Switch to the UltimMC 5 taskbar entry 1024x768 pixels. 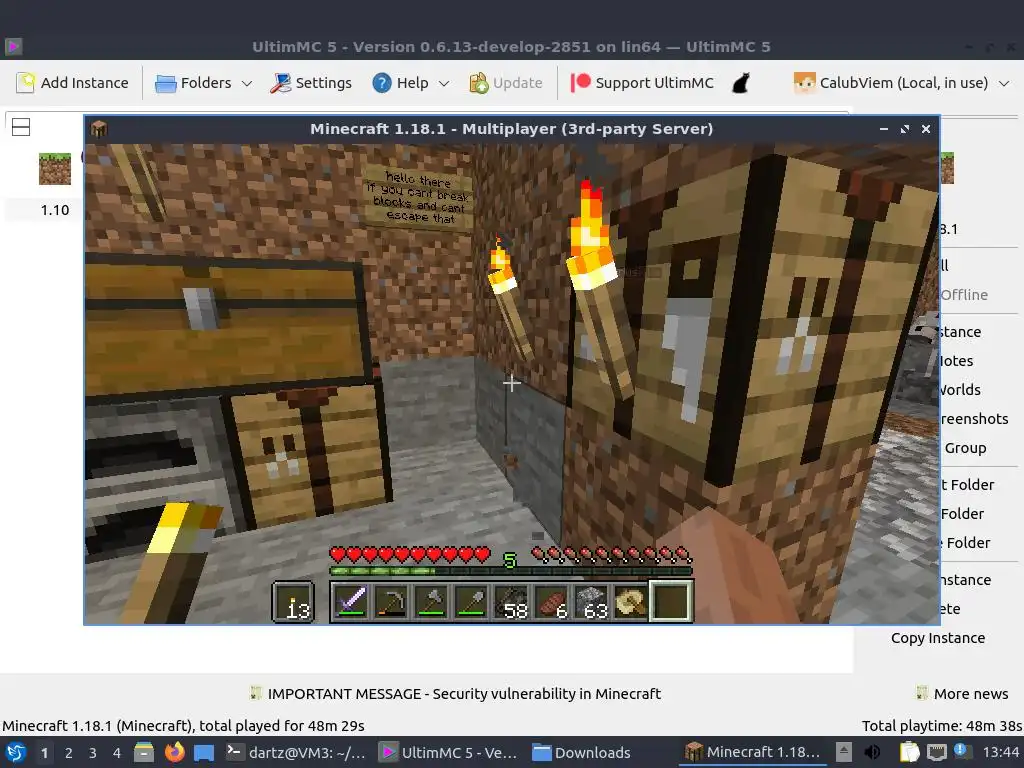(x=449, y=752)
